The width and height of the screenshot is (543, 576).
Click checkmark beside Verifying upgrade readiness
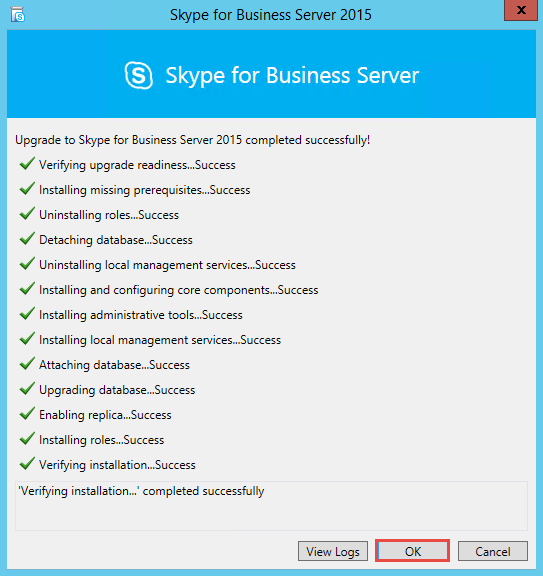click(x=27, y=163)
